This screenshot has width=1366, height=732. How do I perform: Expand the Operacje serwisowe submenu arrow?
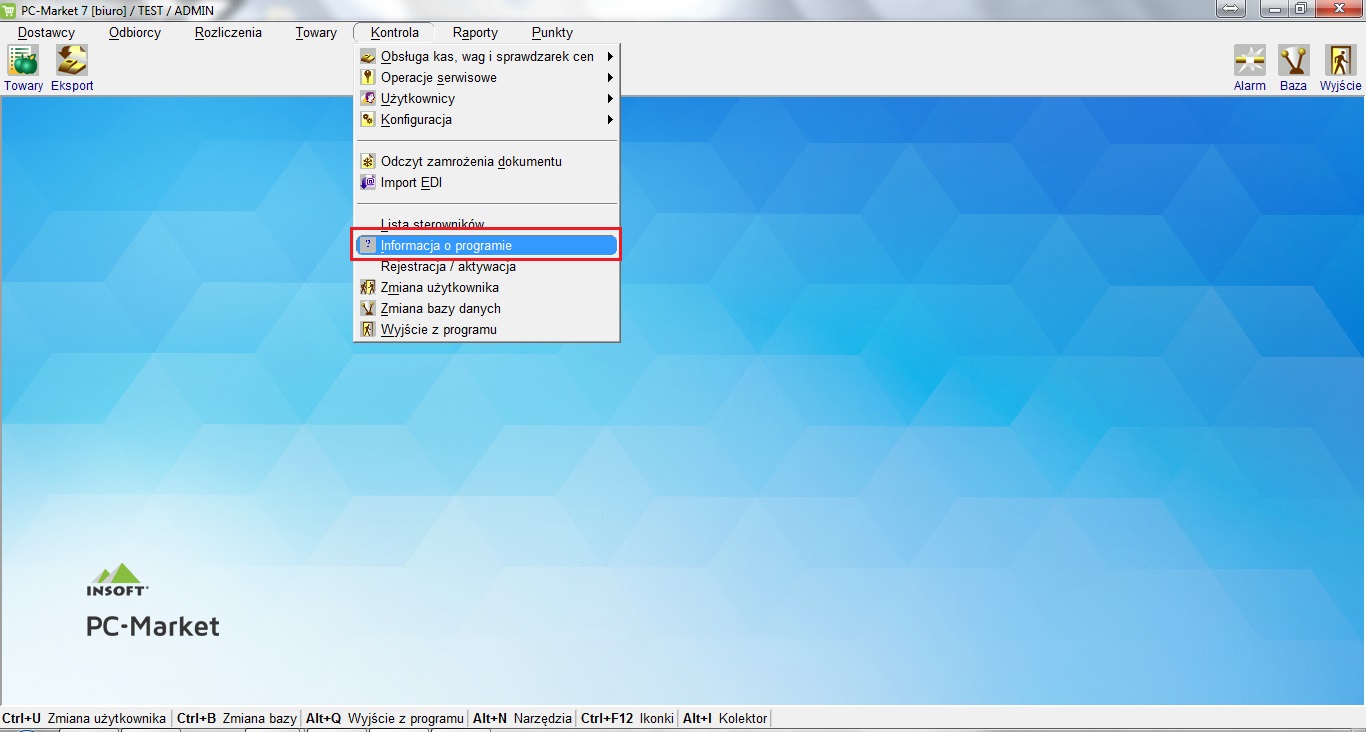(x=609, y=78)
